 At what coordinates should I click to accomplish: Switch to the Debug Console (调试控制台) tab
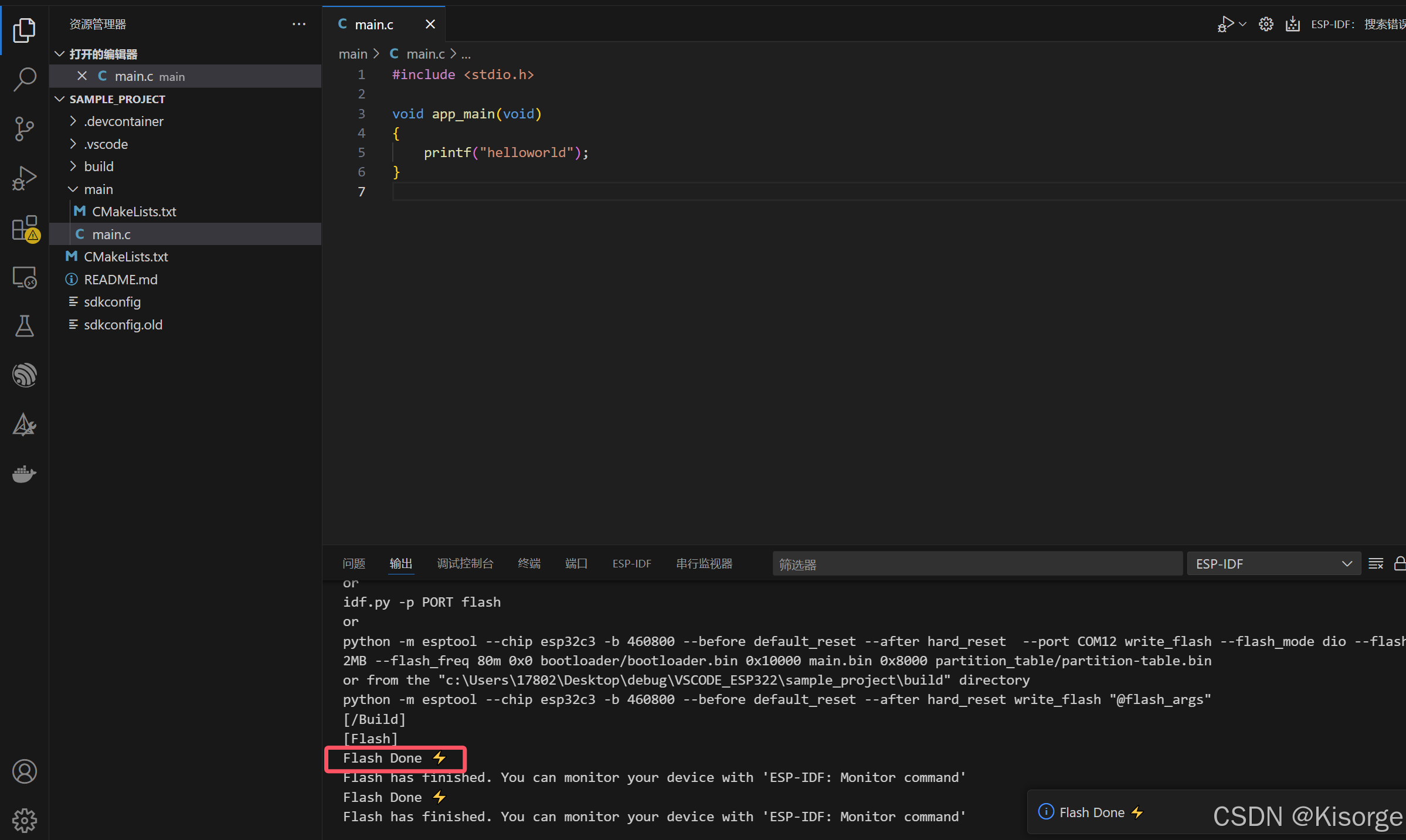[x=466, y=564]
